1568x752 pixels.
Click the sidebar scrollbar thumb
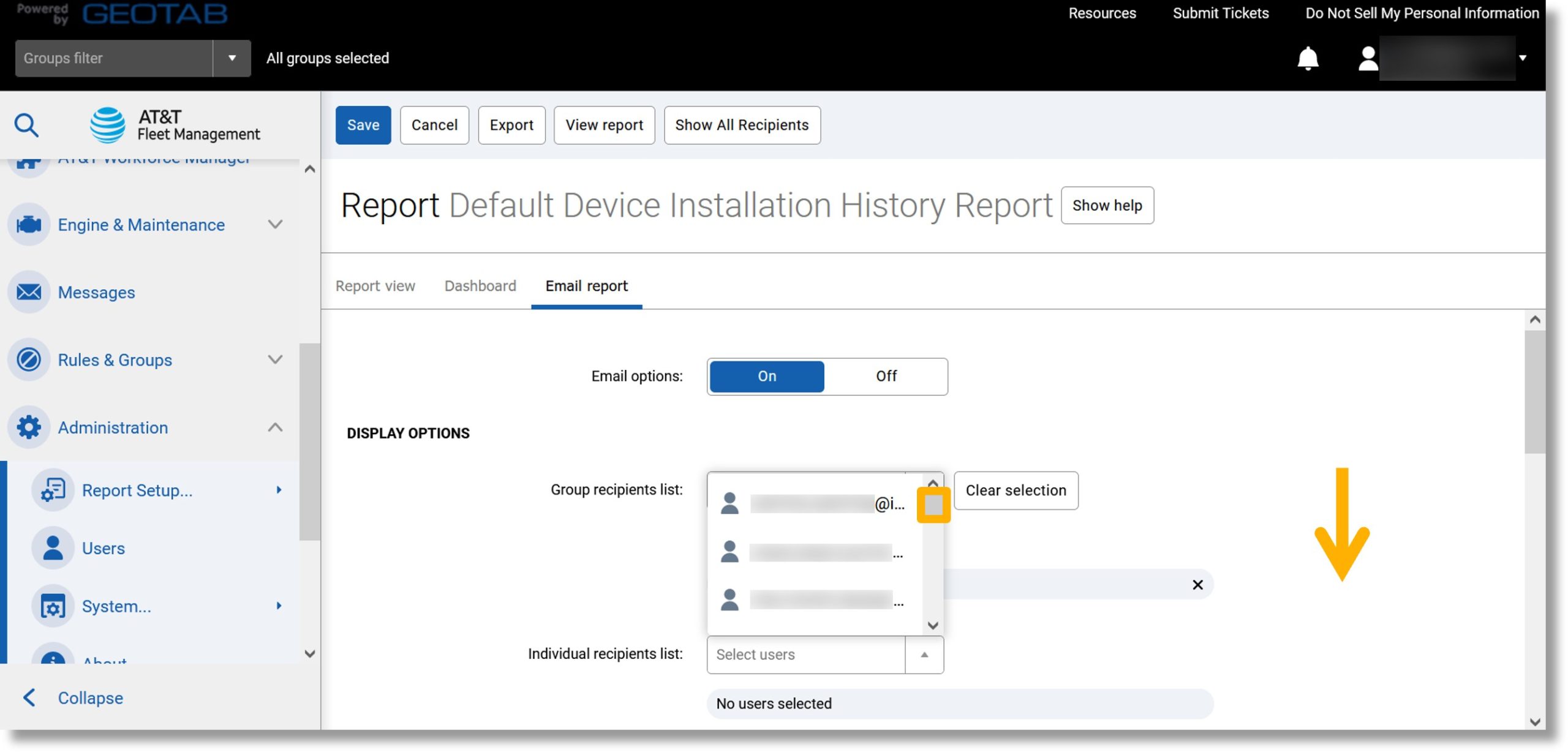(309, 442)
